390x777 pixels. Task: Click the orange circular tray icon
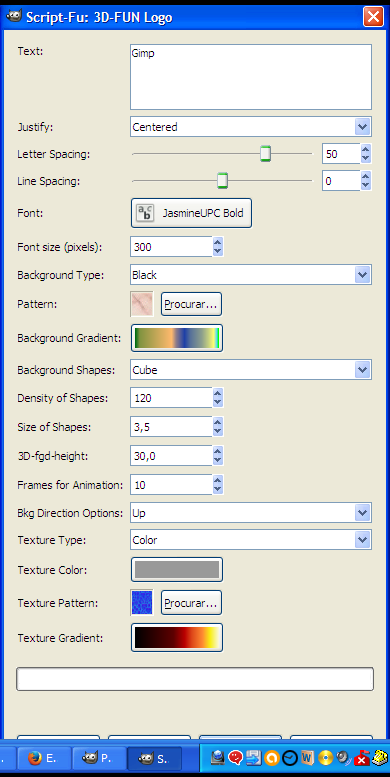[x=272, y=757]
